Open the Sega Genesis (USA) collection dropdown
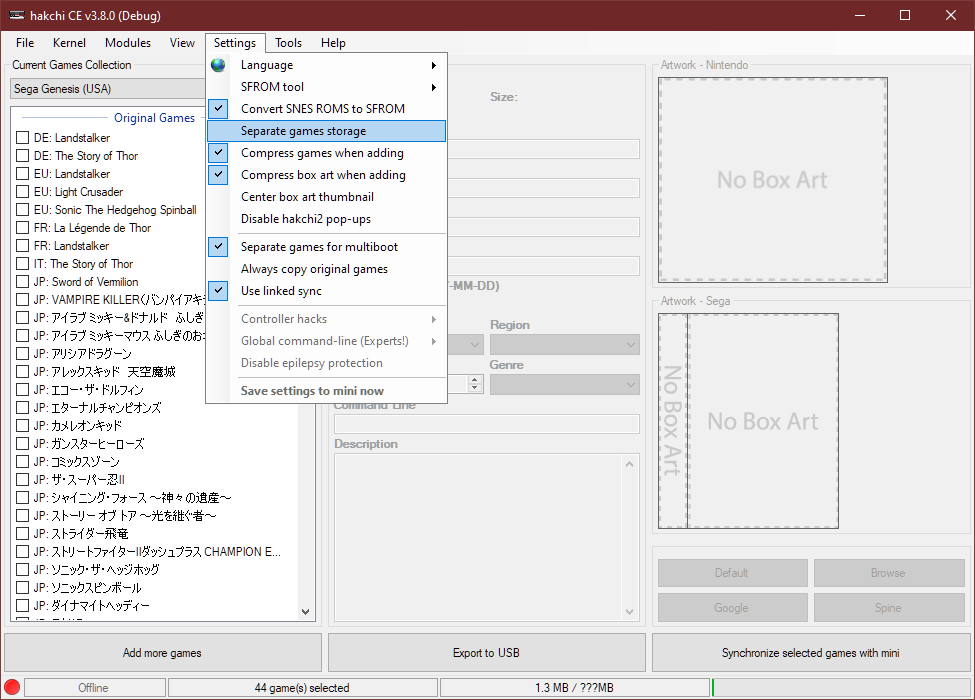This screenshot has width=975, height=700. (x=108, y=89)
